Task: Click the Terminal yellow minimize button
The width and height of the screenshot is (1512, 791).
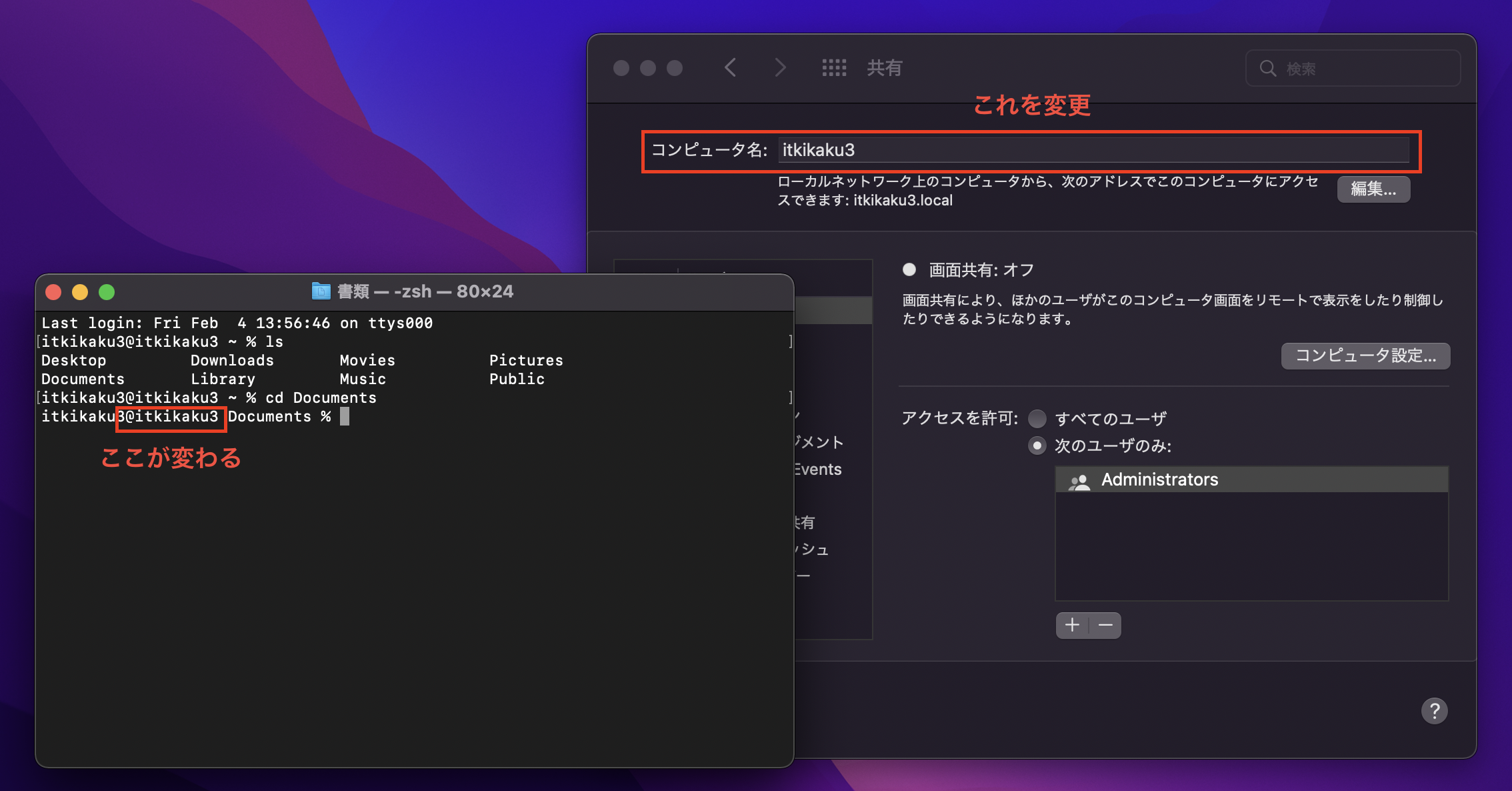Action: pos(80,292)
